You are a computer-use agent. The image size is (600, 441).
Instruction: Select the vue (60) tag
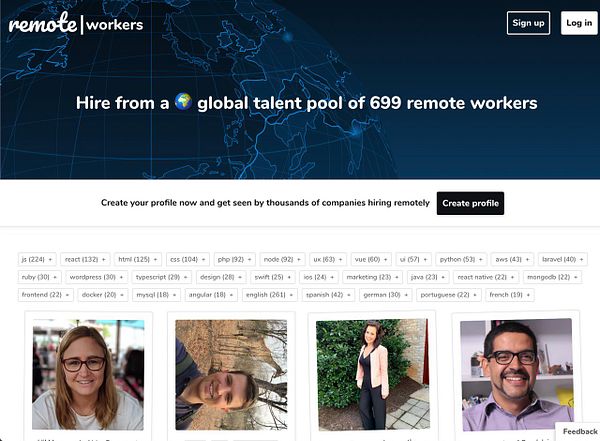coord(371,259)
